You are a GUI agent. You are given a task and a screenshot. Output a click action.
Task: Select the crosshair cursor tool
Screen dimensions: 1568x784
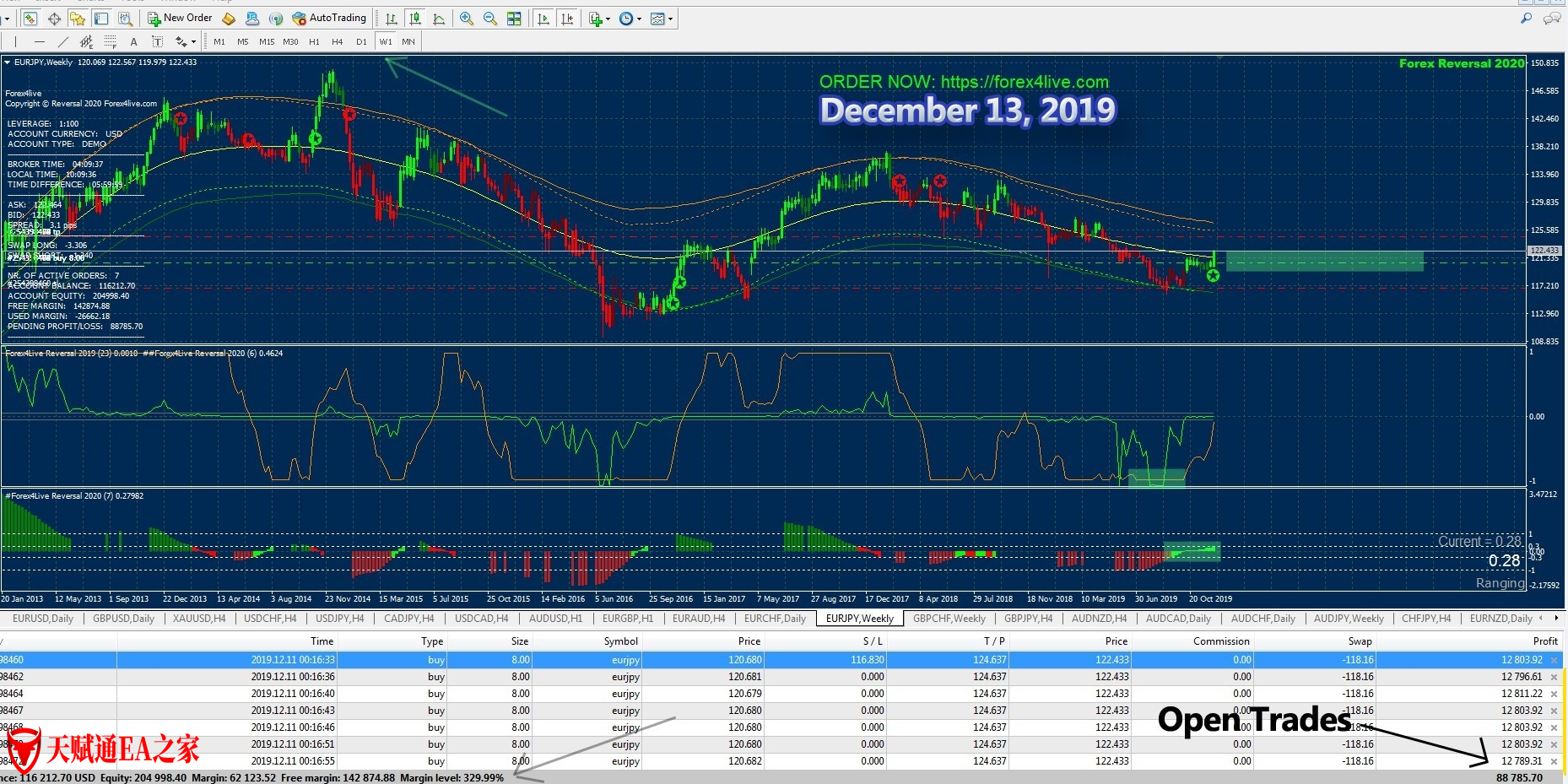click(x=54, y=19)
